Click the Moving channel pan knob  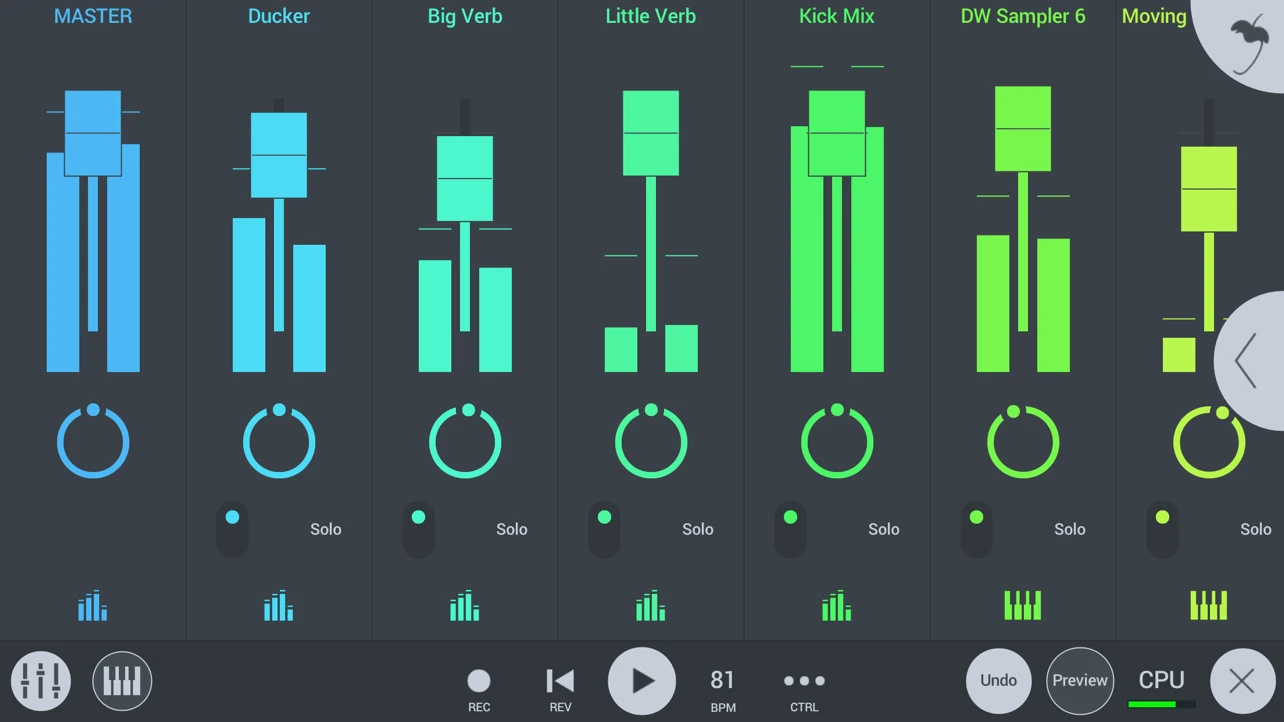tap(1209, 441)
